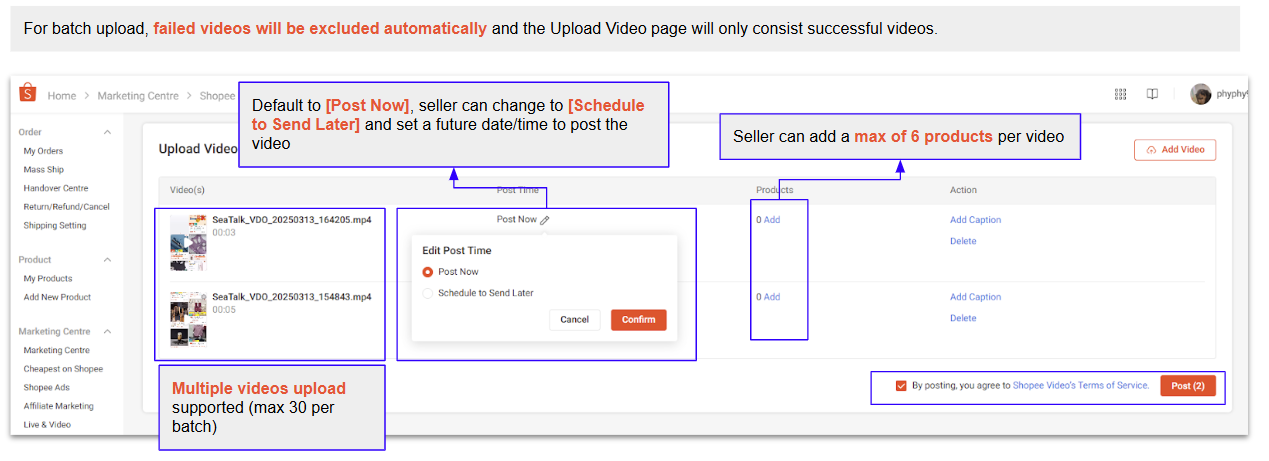Open the apps grid icon

click(x=1120, y=94)
